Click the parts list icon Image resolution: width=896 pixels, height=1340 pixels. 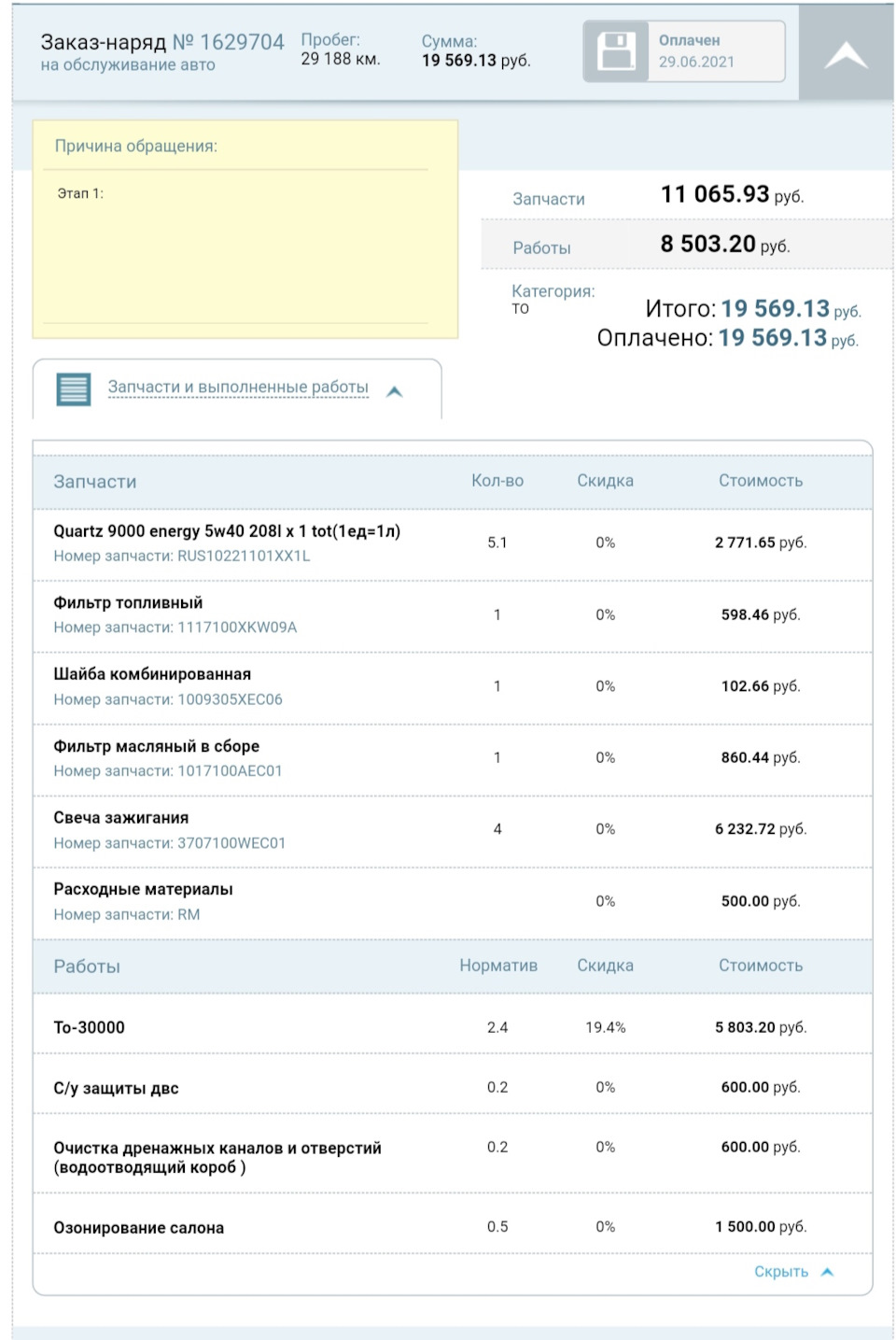click(x=74, y=388)
